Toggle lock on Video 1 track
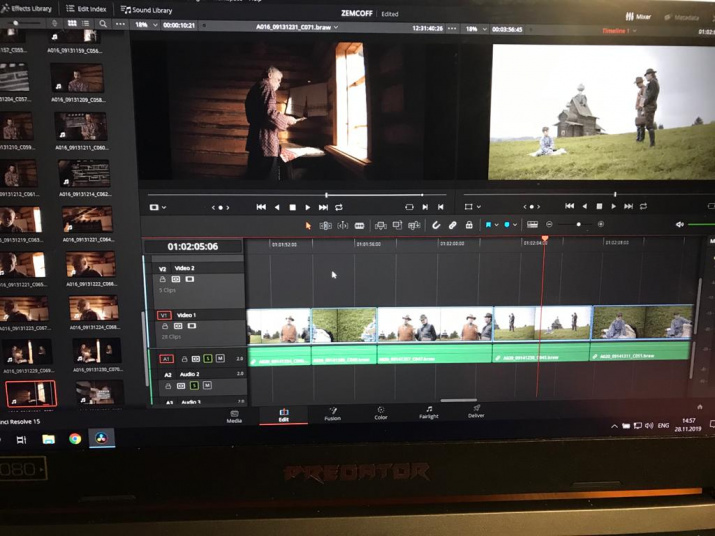 coord(165,326)
